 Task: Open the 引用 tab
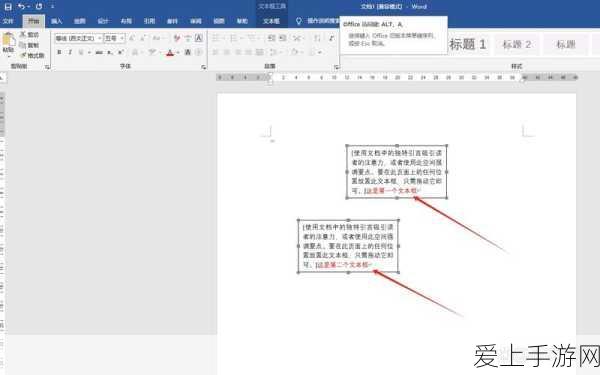(149, 21)
